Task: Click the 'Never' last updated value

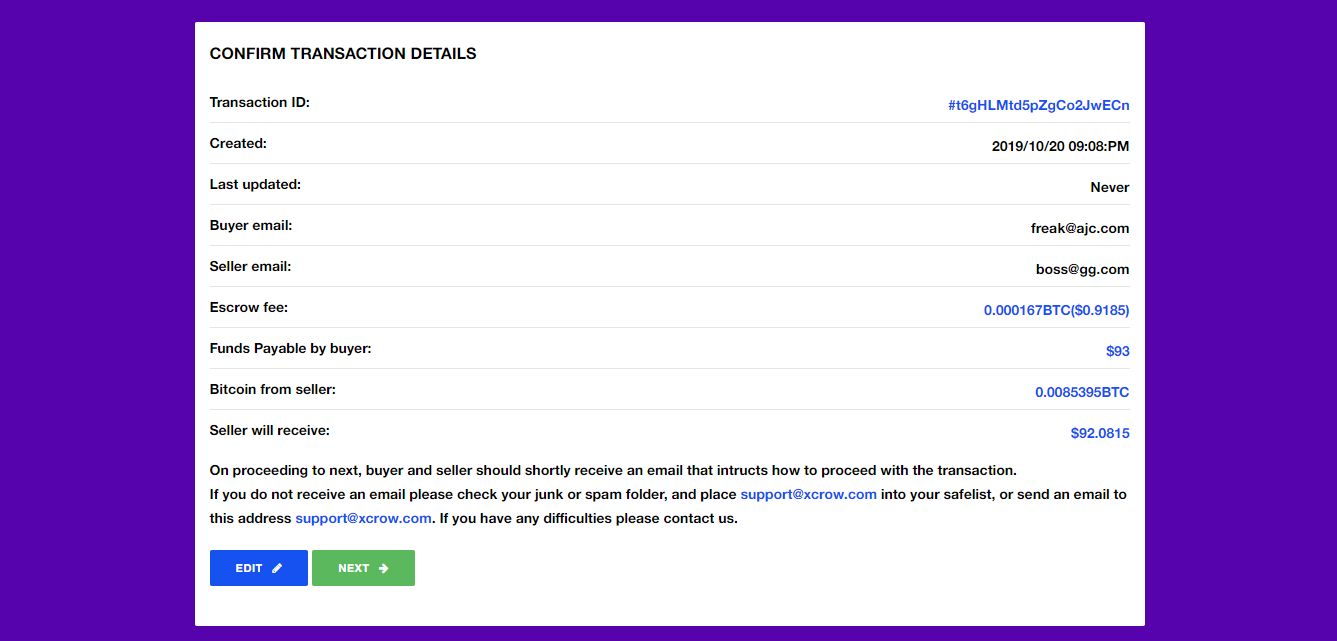Action: (1109, 187)
